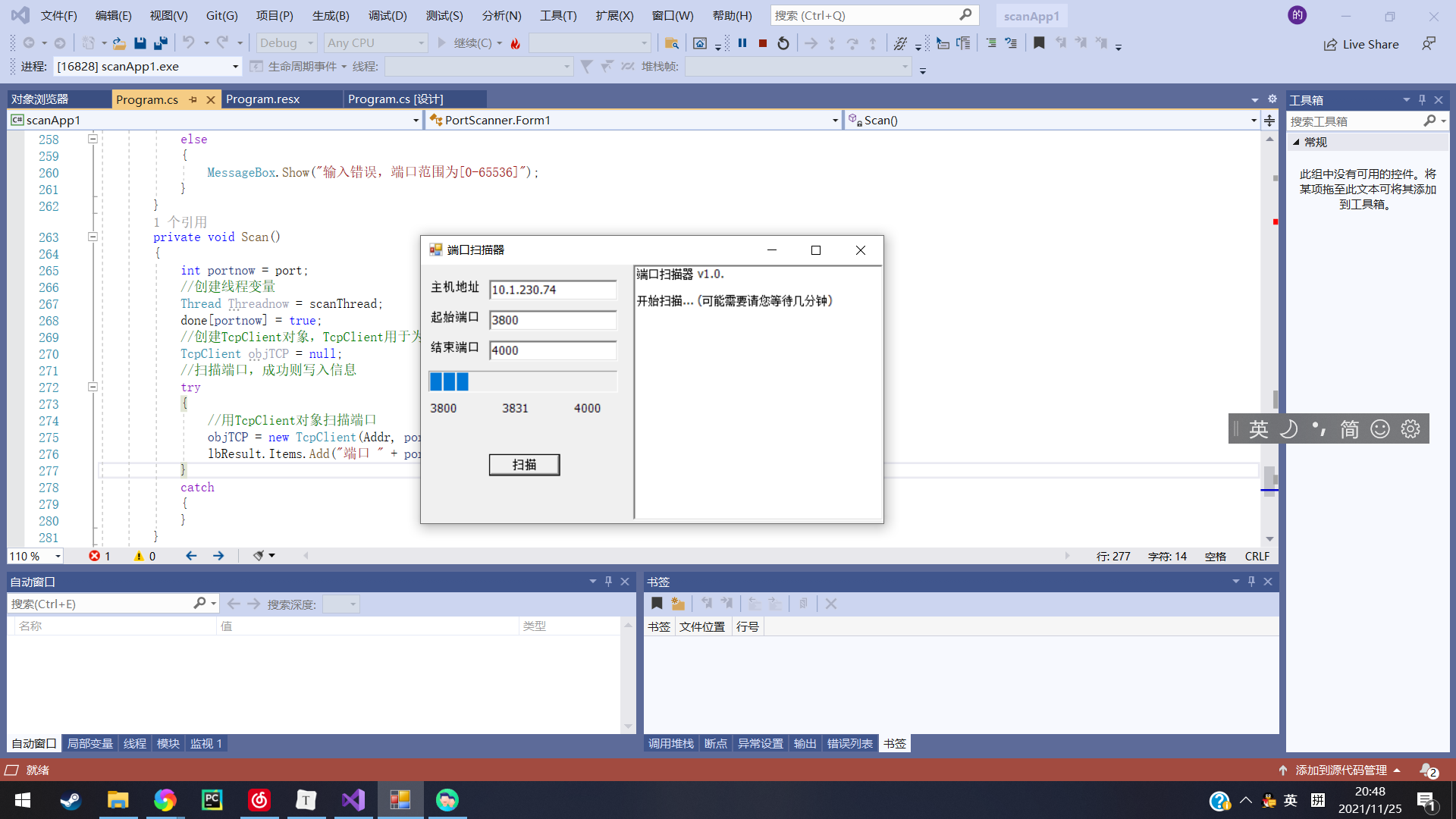Click the Save All icon

point(161,43)
